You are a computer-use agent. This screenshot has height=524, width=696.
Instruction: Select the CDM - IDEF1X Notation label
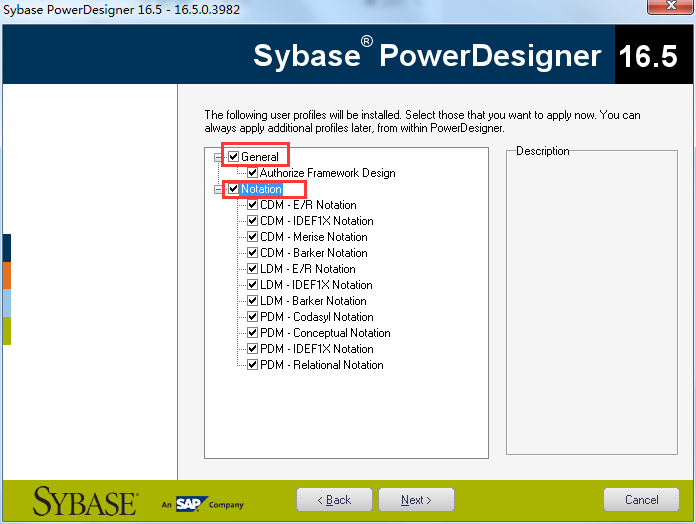(x=317, y=221)
